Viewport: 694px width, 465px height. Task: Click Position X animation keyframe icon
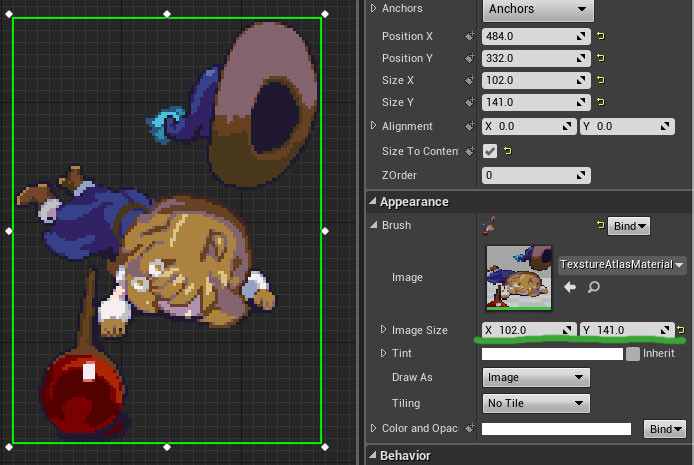pos(470,36)
